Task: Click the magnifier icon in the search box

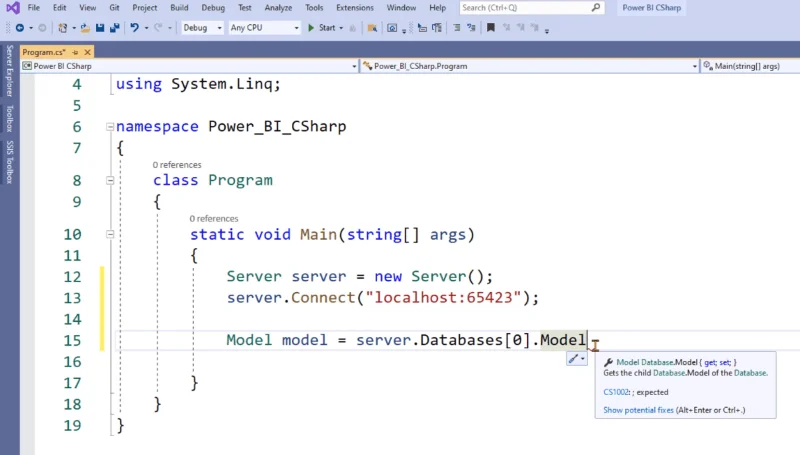Action: pyautogui.click(x=595, y=8)
